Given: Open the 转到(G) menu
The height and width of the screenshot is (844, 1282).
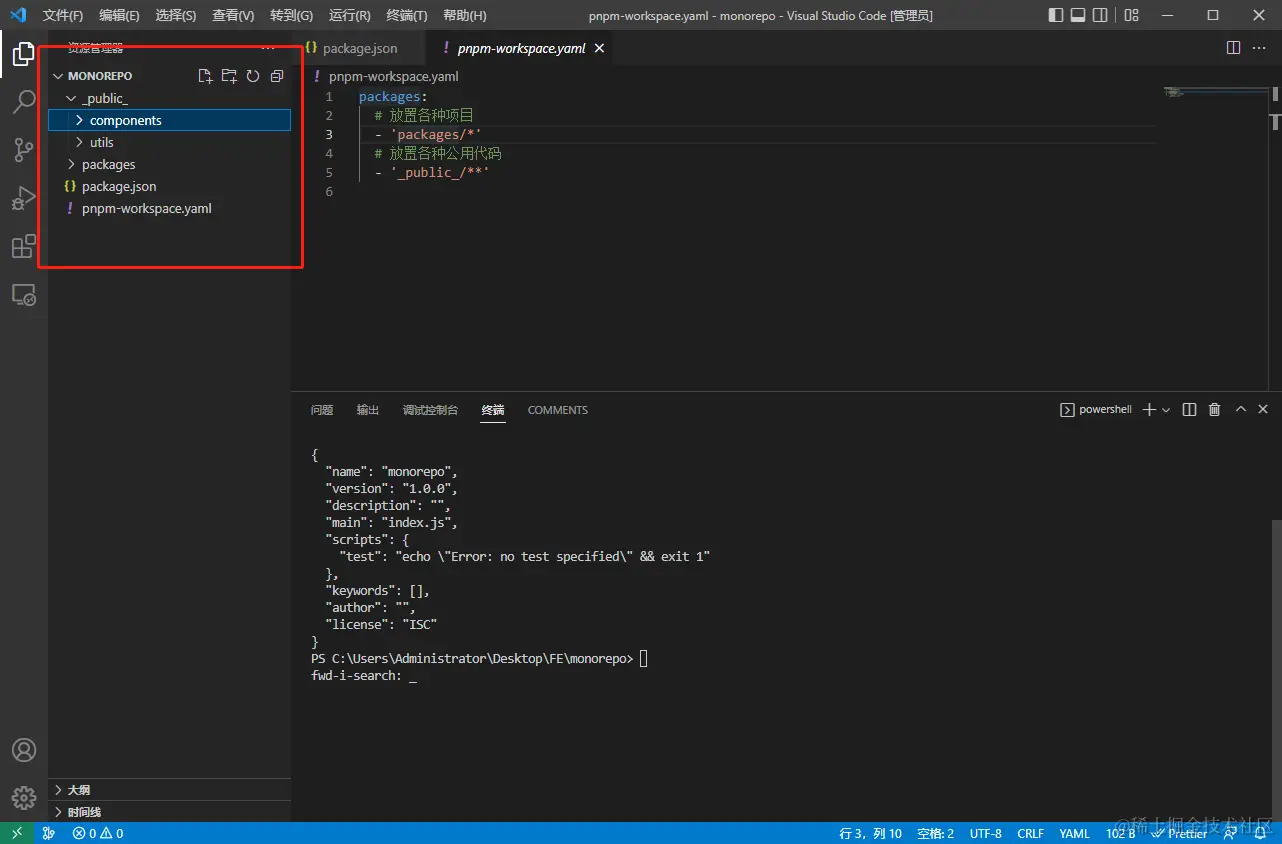Looking at the screenshot, I should (291, 15).
